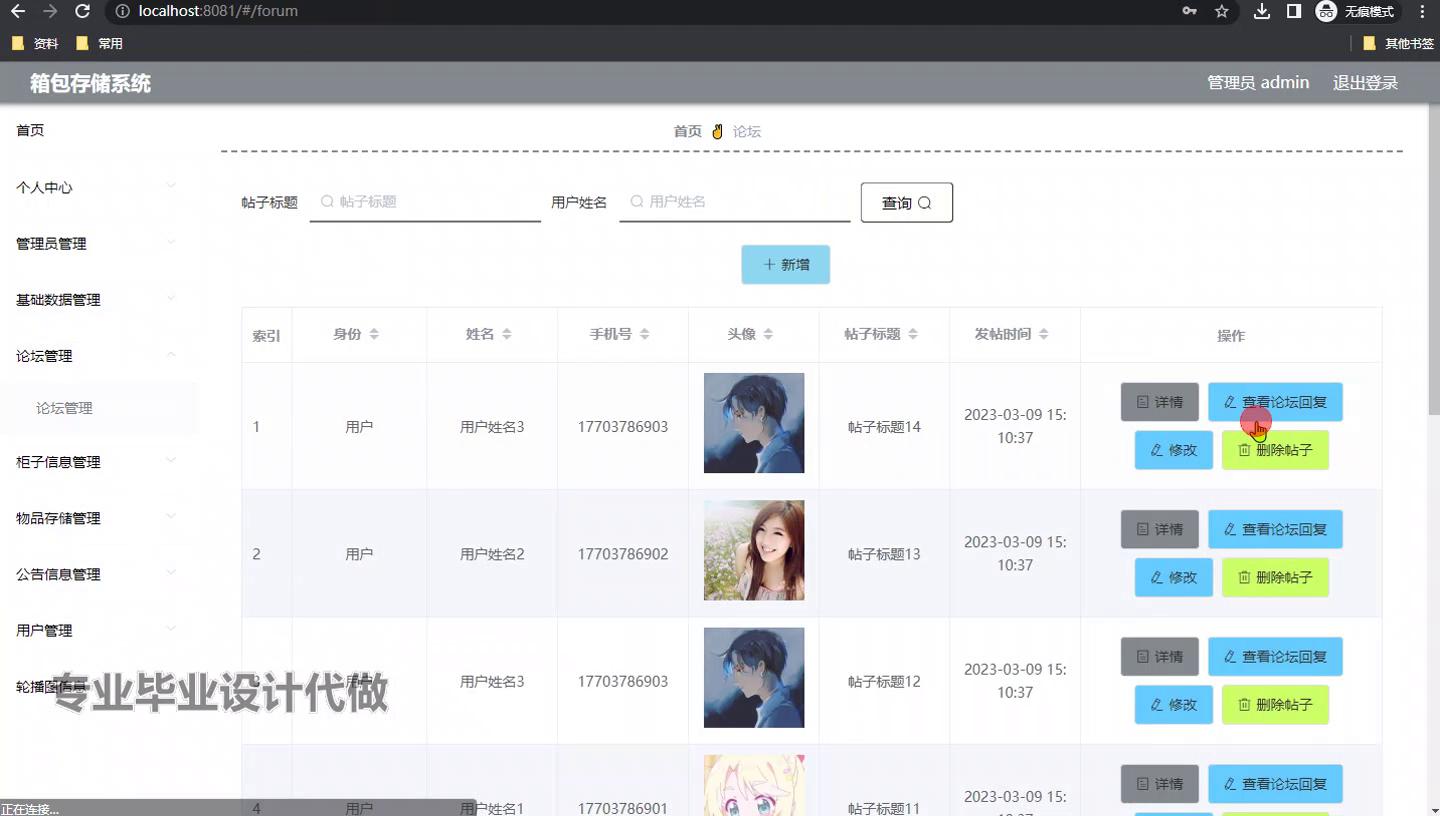The image size is (1440, 816).
Task: Expand the 基础数据管理 menu chevron
Action: (171, 298)
